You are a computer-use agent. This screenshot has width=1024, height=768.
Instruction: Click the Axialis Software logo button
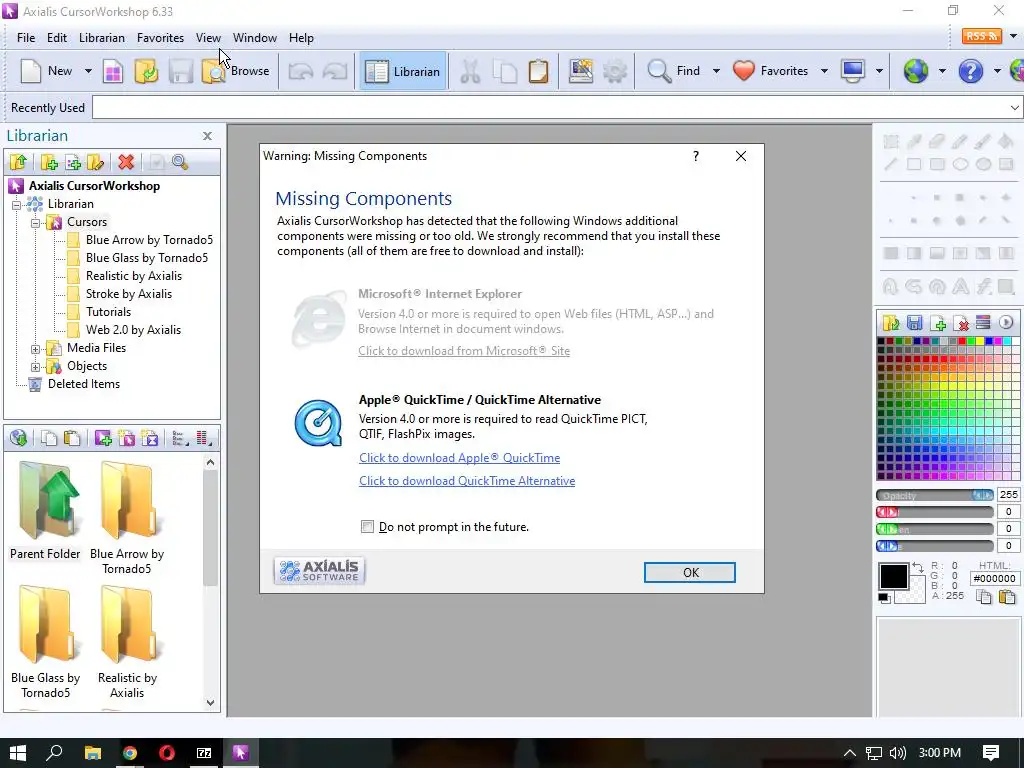coord(319,570)
